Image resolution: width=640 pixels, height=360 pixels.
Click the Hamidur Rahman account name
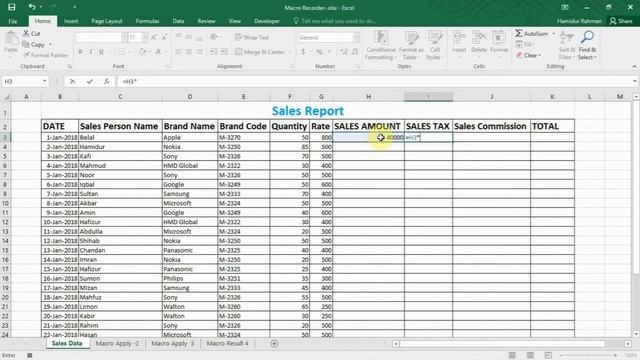pos(579,21)
